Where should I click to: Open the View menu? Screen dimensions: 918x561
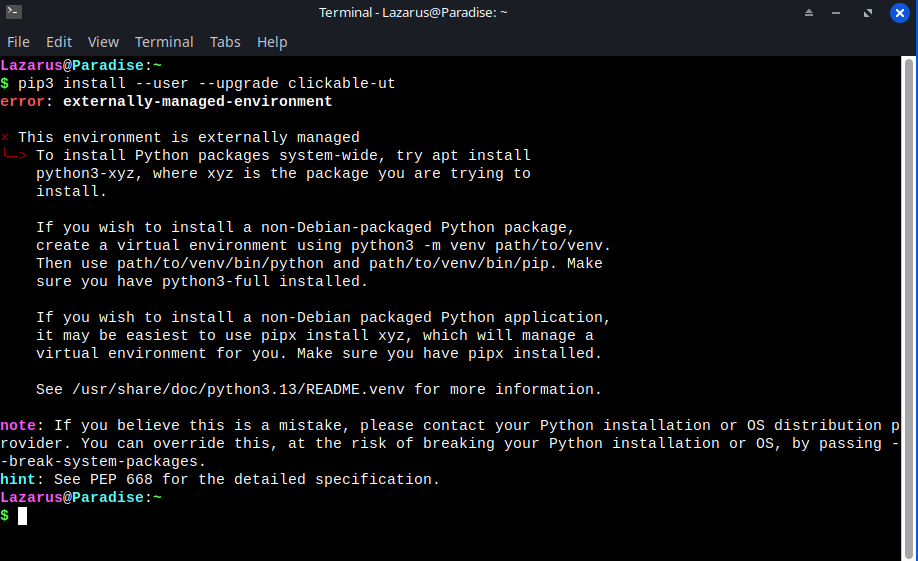[x=103, y=42]
